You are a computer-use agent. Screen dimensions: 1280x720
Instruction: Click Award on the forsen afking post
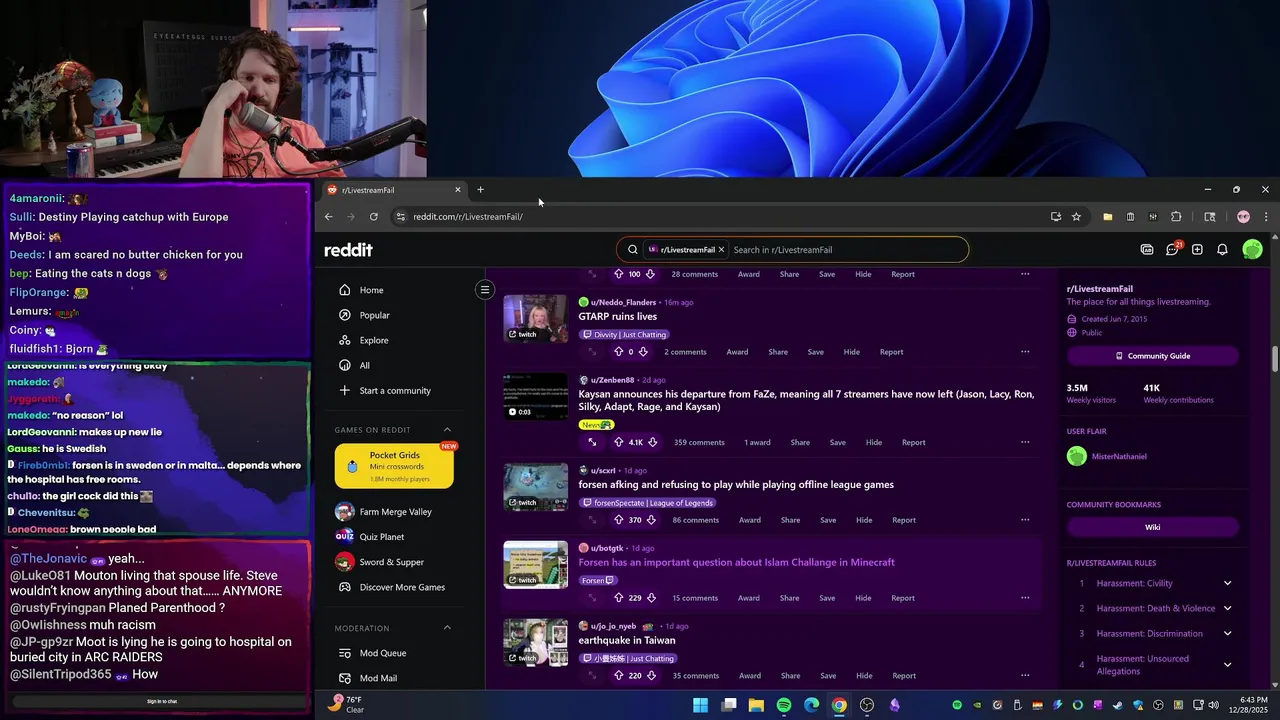[x=750, y=520]
